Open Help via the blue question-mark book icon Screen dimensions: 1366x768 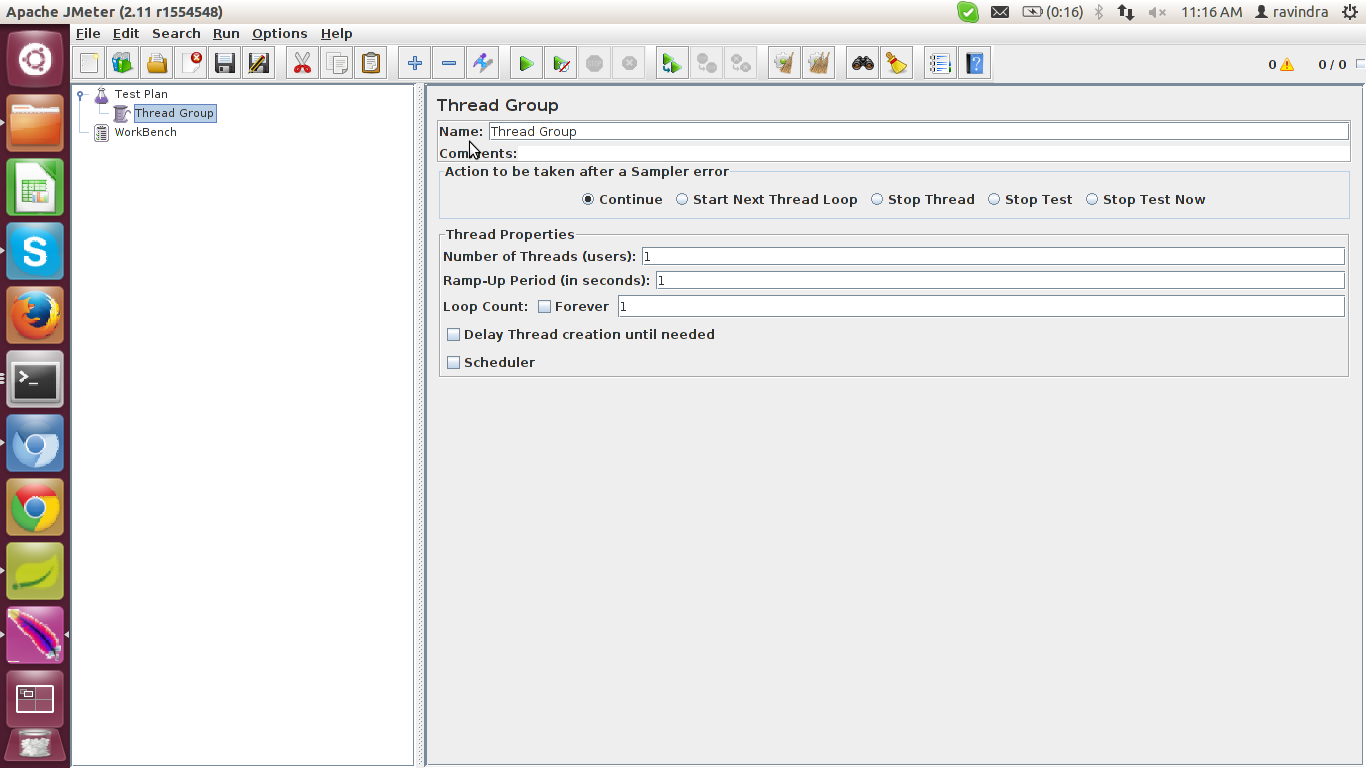(x=975, y=64)
